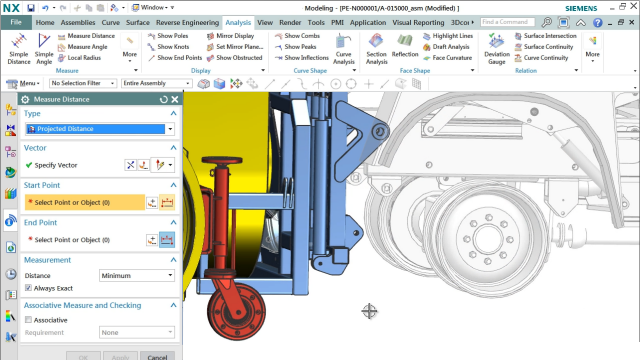640x360 pixels.
Task: Collapse the Vector section
Action: [x=173, y=148]
